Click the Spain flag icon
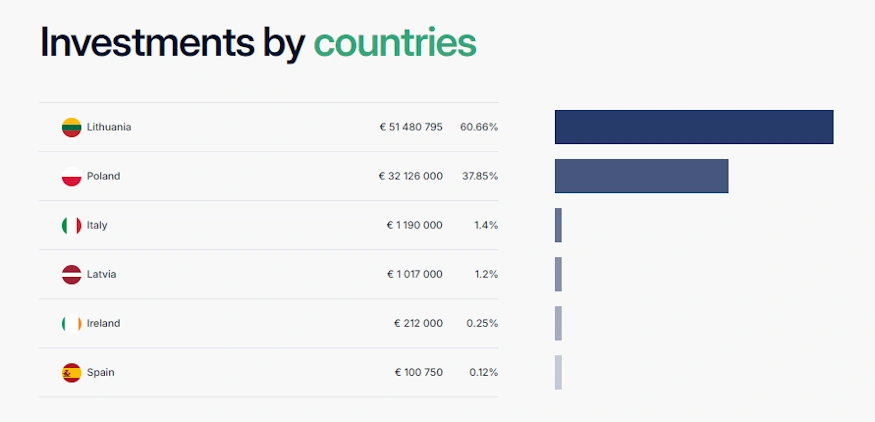Image resolution: width=875 pixels, height=422 pixels. [71, 372]
